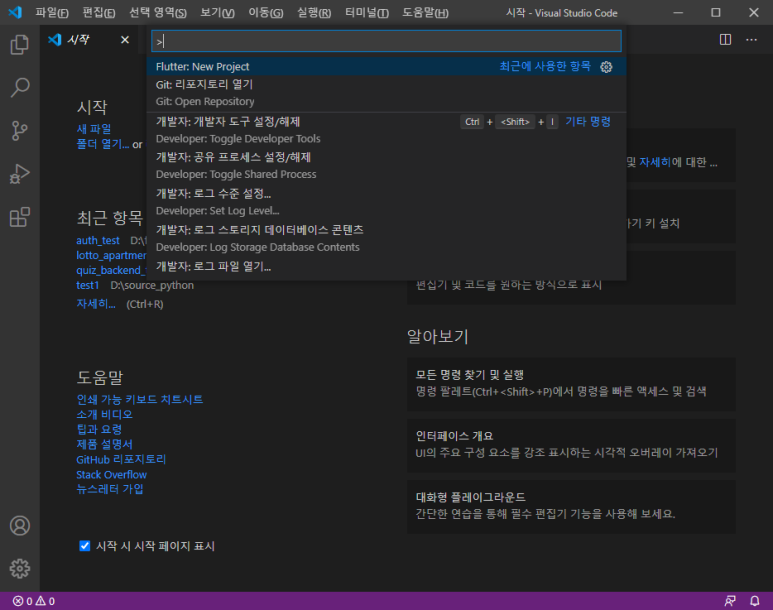Select 개발자: 공유 프로세스 설정/해제 command

click(386, 166)
